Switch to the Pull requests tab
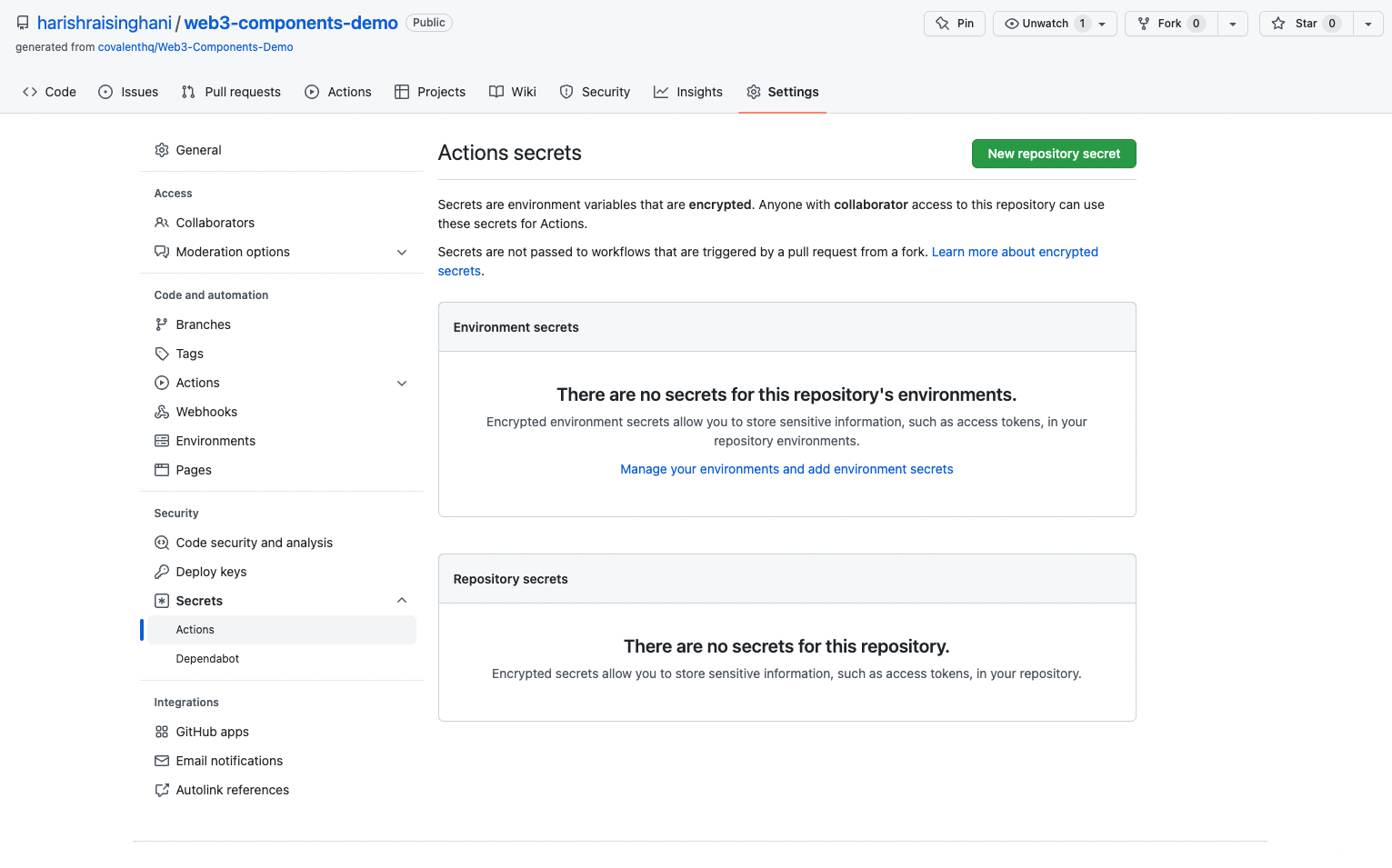Screen dimensions: 1392x868 pyautogui.click(x=231, y=92)
